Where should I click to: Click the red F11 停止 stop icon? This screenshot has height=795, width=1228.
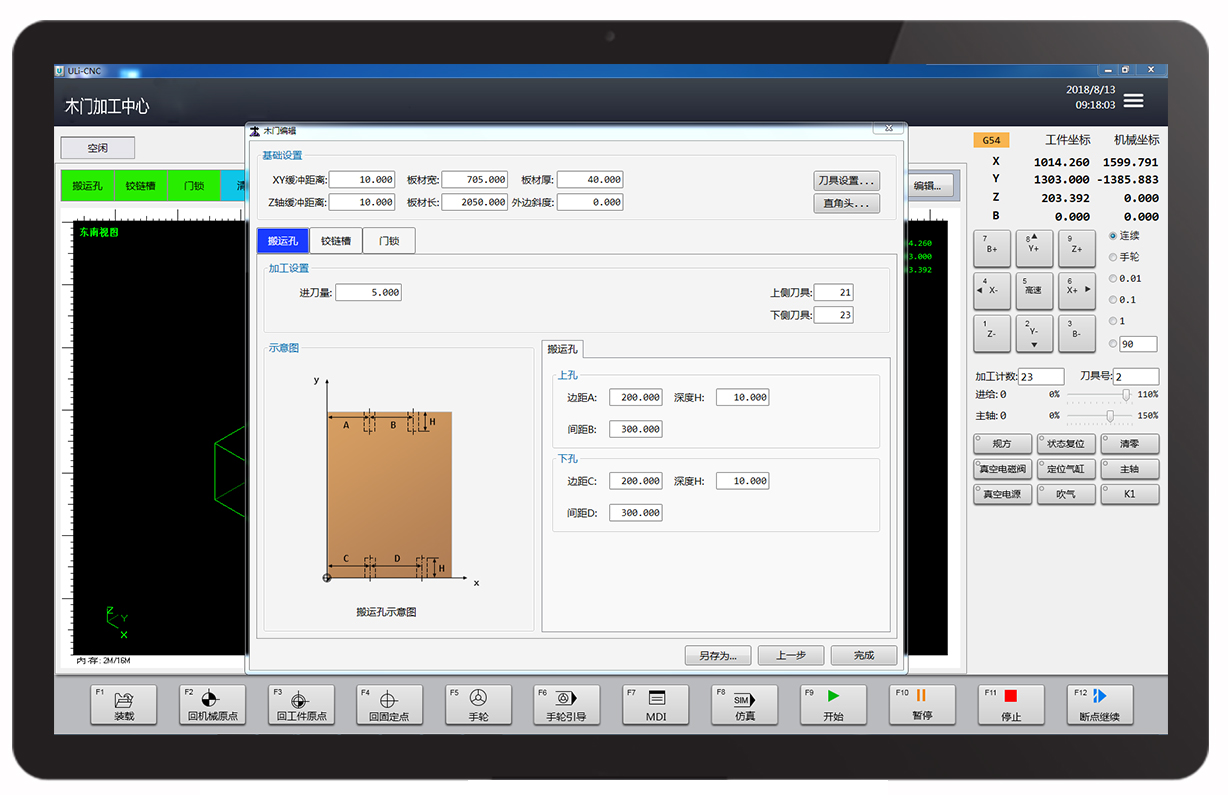click(x=1011, y=696)
